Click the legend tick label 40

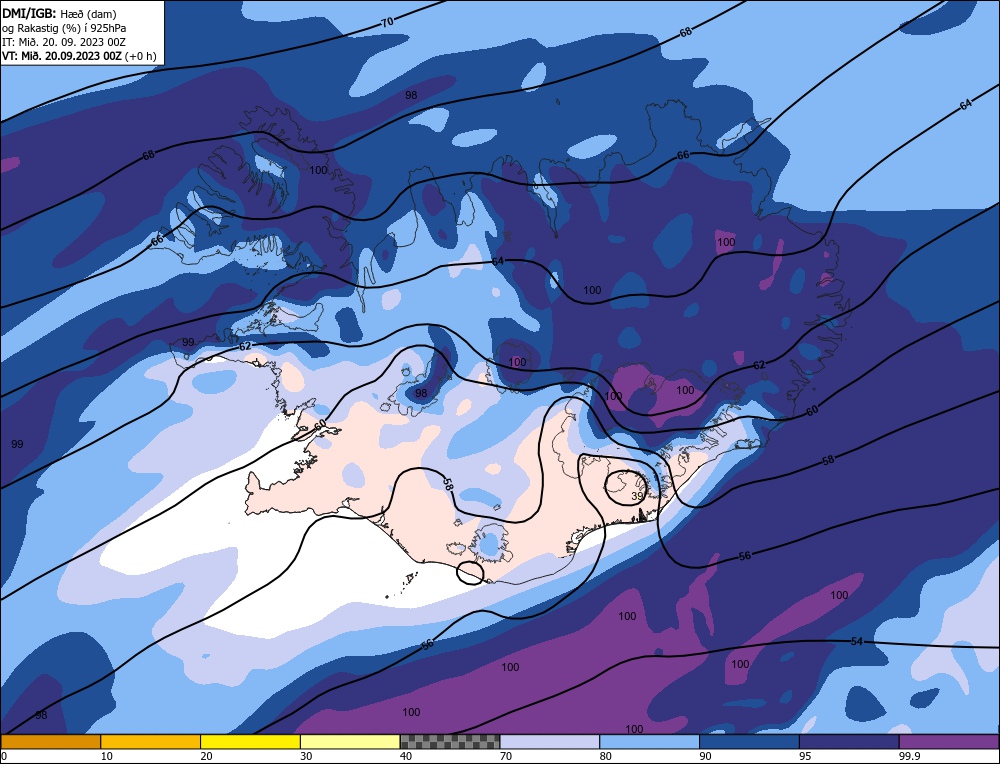[x=406, y=756]
